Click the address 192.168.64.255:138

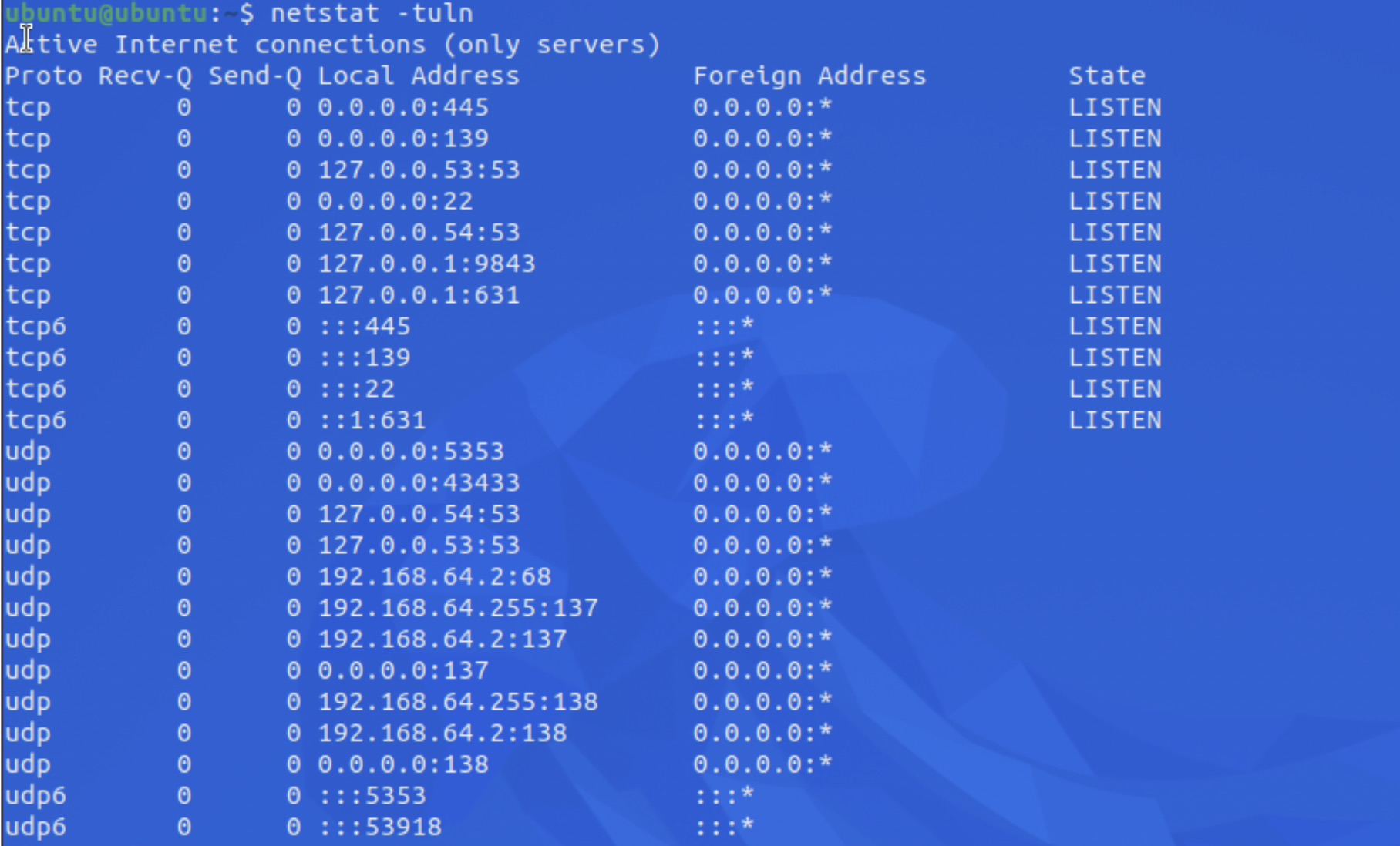[458, 702]
